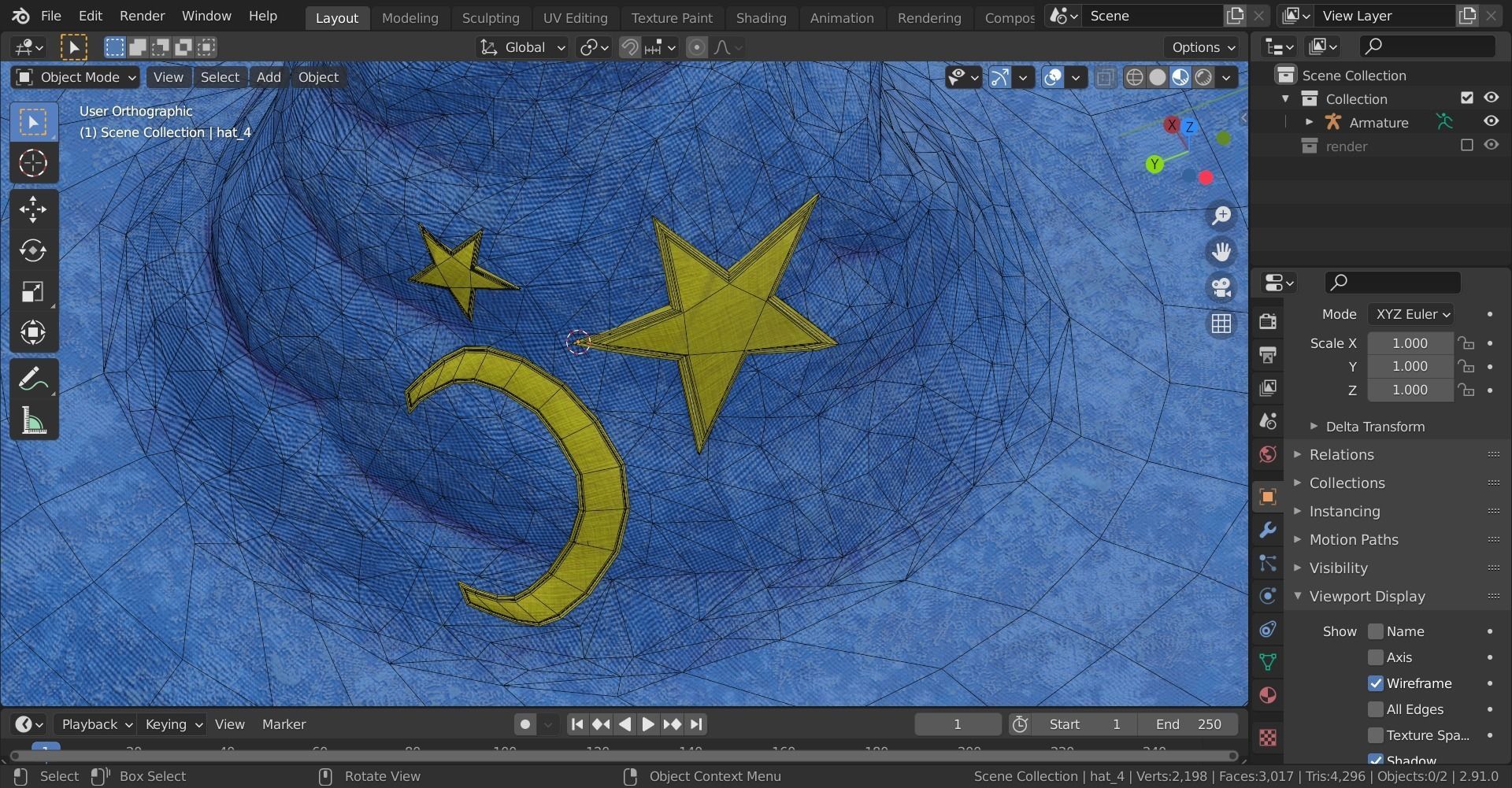Open Render properties tab icon

click(x=1268, y=321)
